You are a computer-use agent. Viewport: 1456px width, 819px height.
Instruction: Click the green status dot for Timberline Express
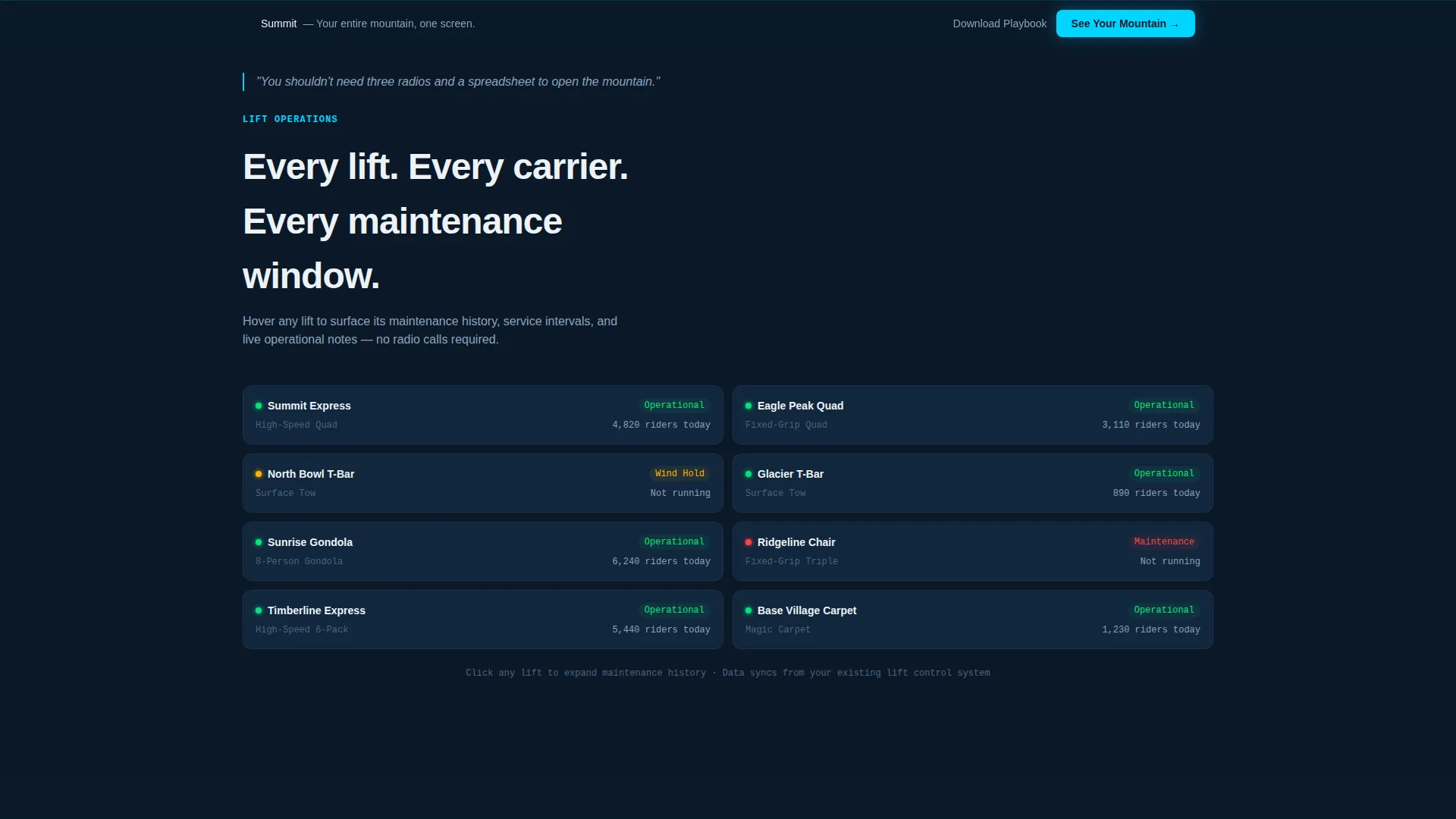[x=259, y=610]
